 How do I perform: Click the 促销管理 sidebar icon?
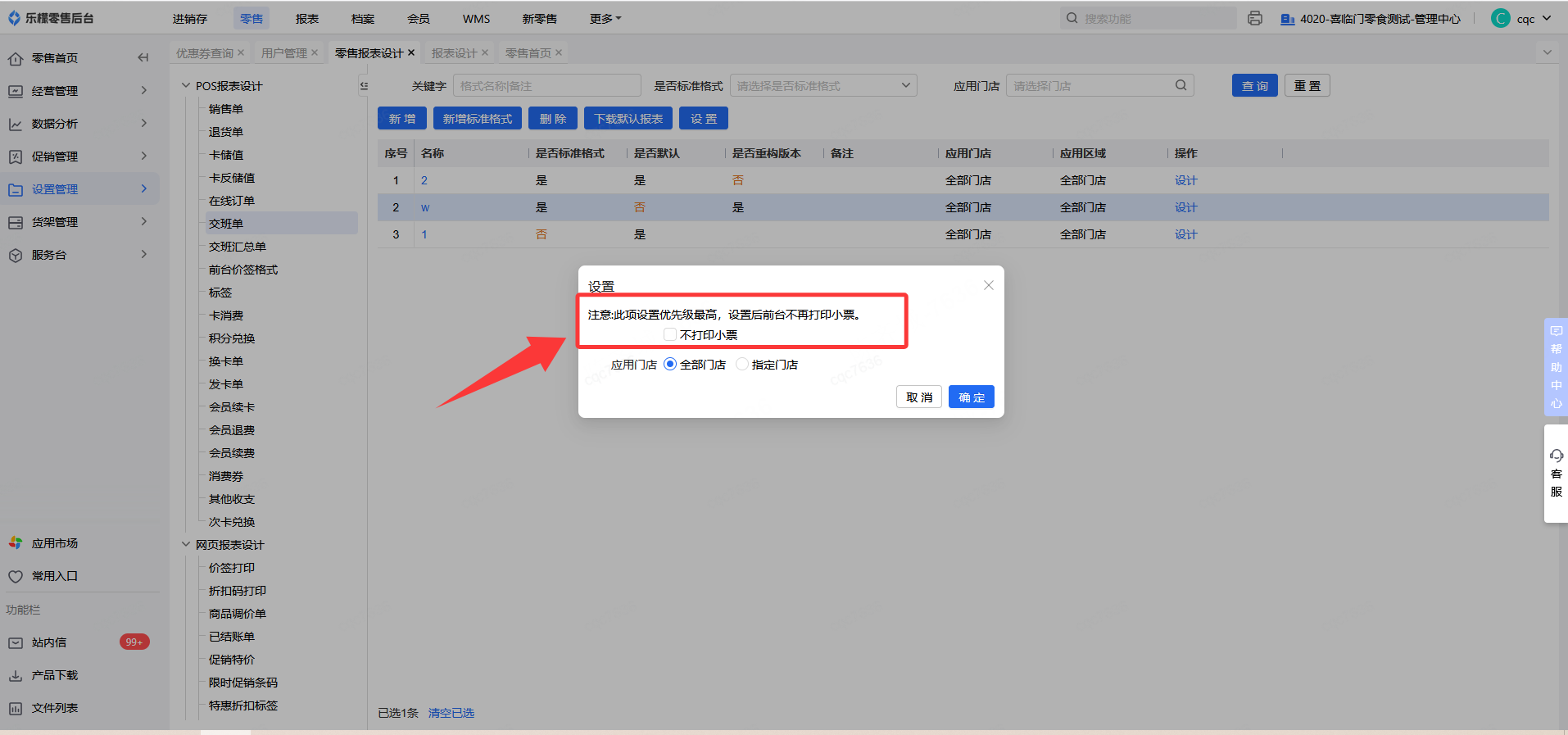[x=16, y=157]
